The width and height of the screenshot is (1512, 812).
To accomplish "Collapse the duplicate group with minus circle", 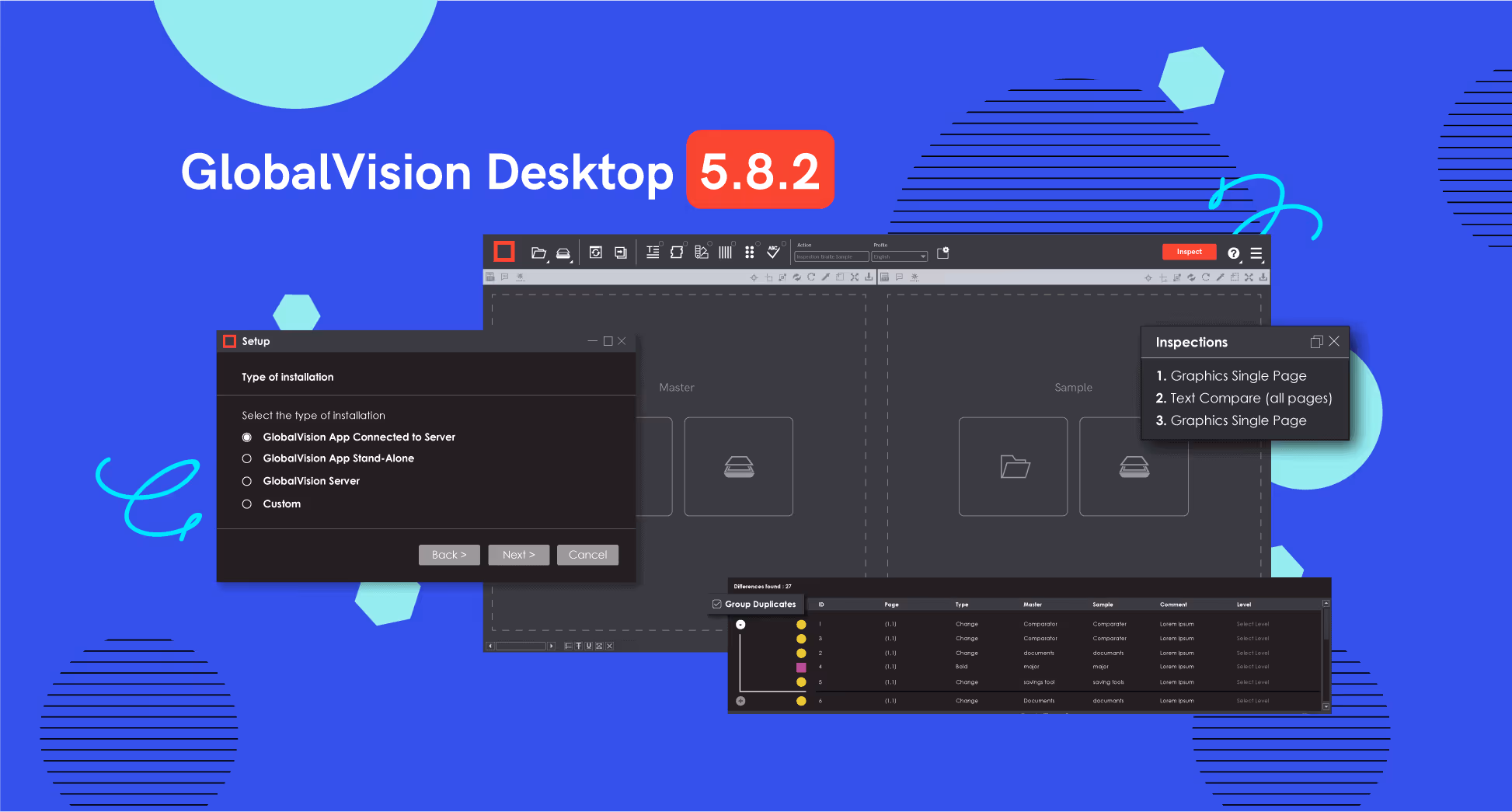I will (740, 624).
